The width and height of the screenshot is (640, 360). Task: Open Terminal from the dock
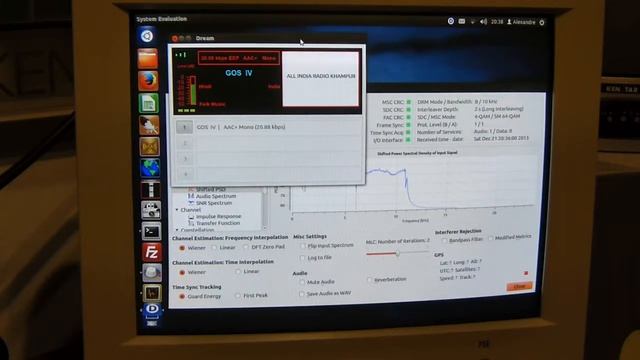coord(151,231)
